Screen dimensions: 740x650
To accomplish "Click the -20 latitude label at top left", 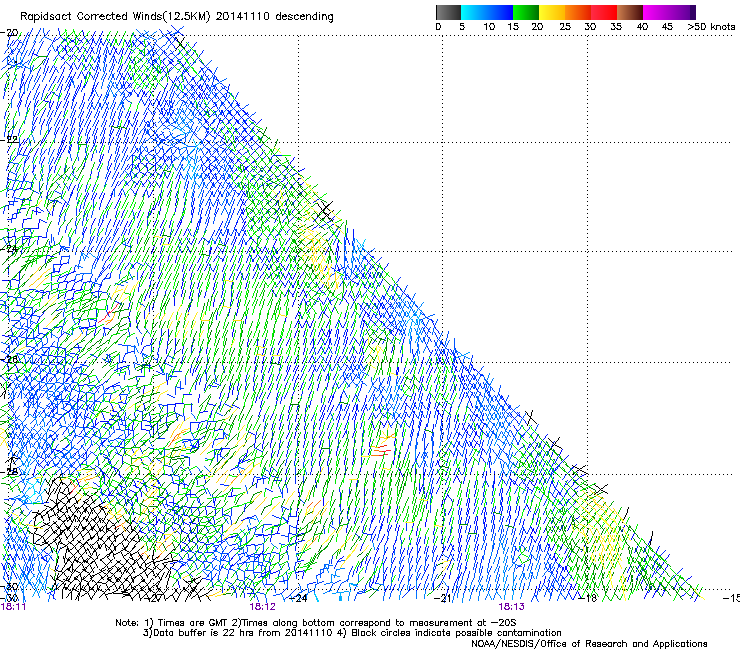I will 9,33.
